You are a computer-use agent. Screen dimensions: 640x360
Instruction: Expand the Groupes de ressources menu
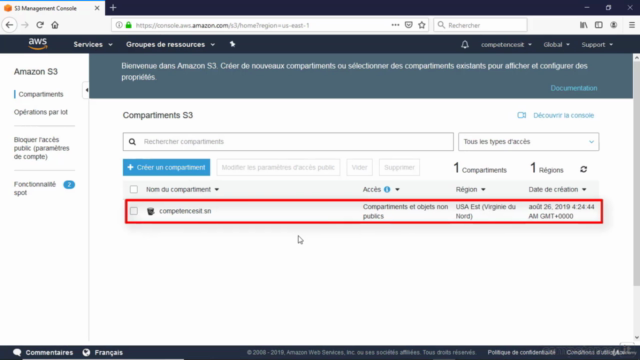coord(170,44)
